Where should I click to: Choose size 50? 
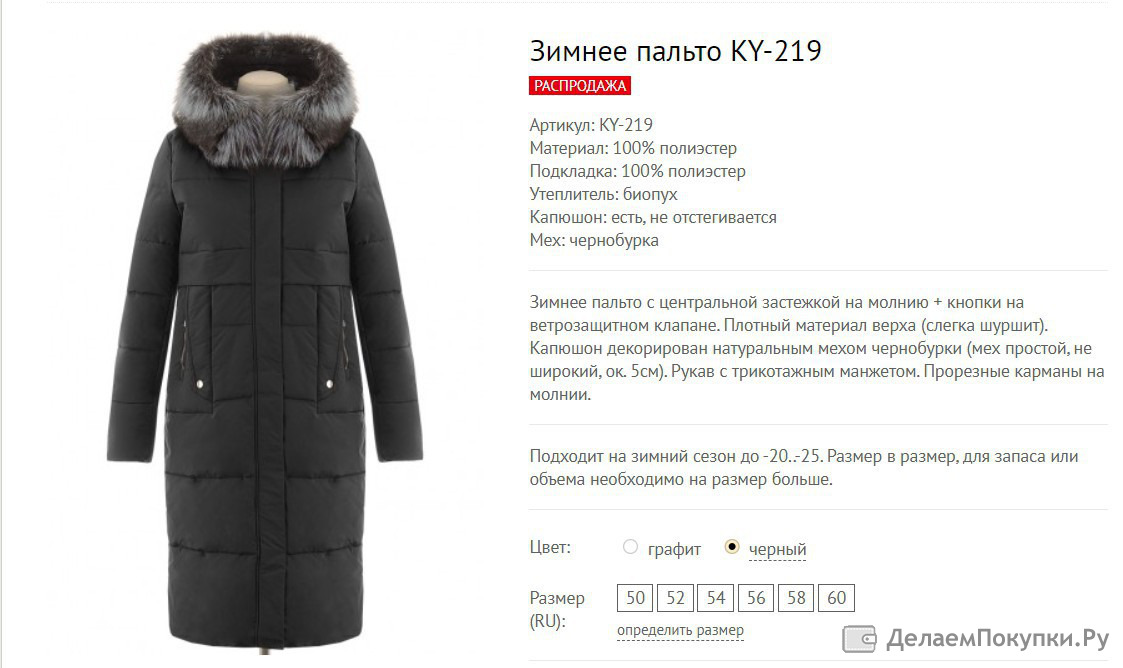tap(635, 598)
